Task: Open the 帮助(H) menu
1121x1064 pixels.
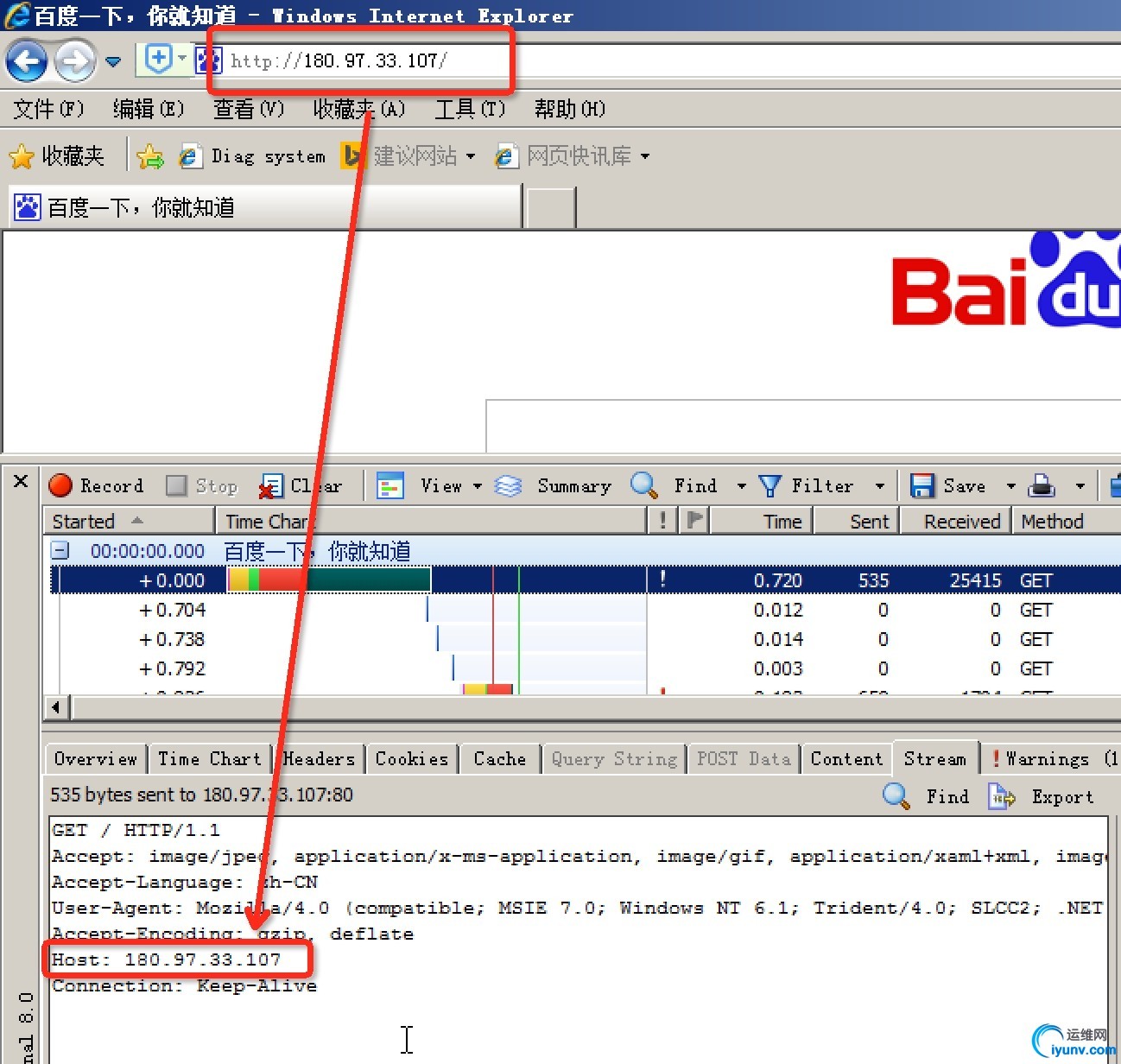Action: coord(570,109)
